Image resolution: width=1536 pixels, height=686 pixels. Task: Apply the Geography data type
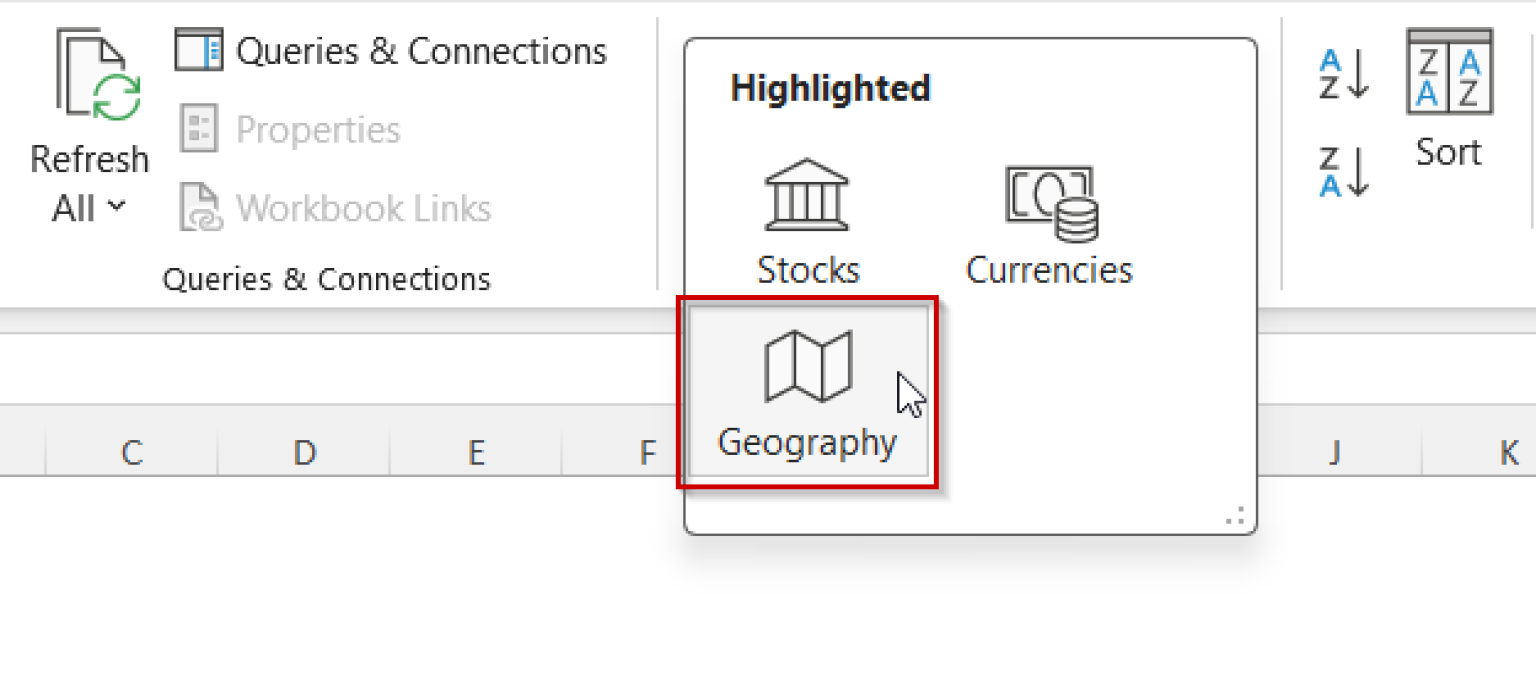(806, 395)
